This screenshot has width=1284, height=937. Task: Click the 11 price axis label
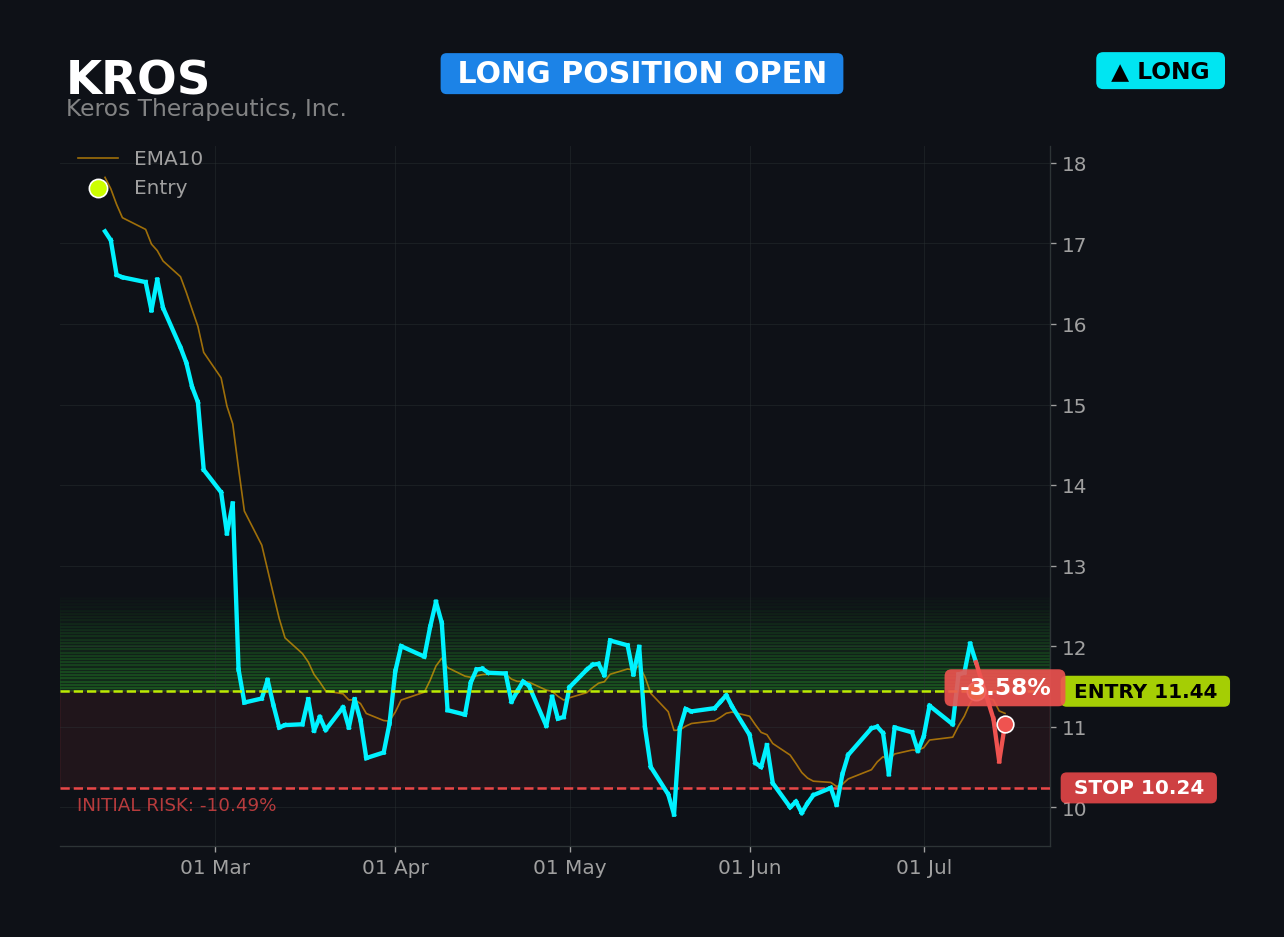click(1073, 727)
